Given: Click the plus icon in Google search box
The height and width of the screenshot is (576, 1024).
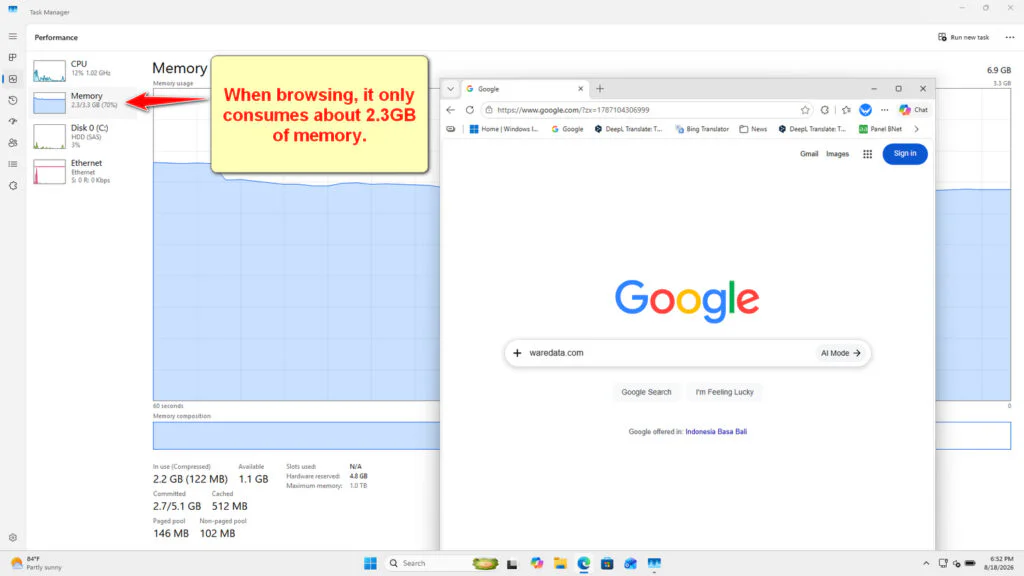Looking at the screenshot, I should pos(517,353).
